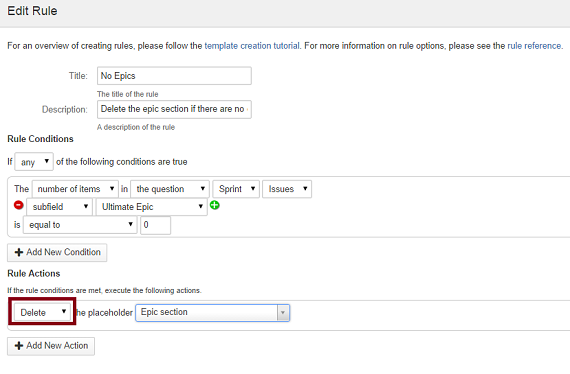This screenshot has width=570, height=374.
Task: Click the 'Title:' field label
Action: click(x=78, y=76)
